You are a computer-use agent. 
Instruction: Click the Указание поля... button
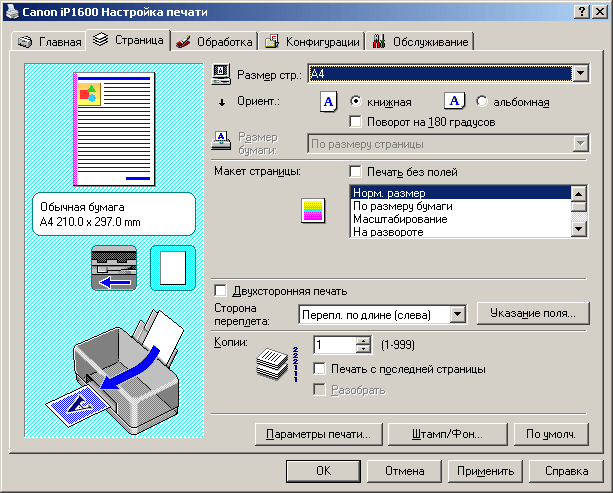(533, 313)
